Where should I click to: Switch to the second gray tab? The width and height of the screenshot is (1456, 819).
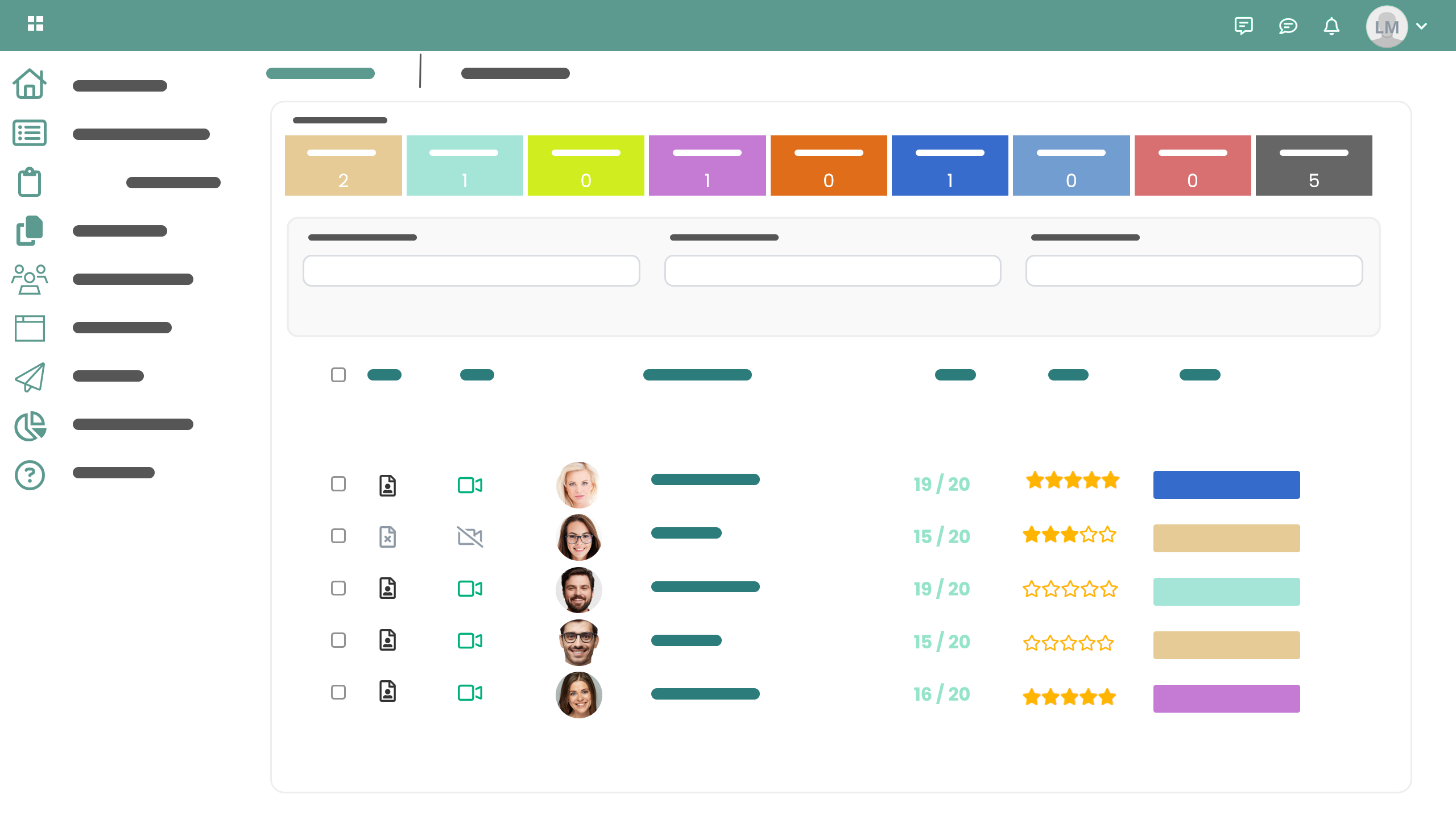[x=515, y=73]
